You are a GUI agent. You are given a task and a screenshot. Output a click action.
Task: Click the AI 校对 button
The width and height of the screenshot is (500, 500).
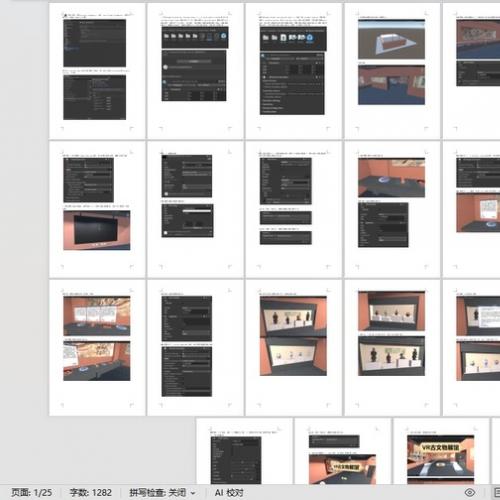(x=229, y=493)
